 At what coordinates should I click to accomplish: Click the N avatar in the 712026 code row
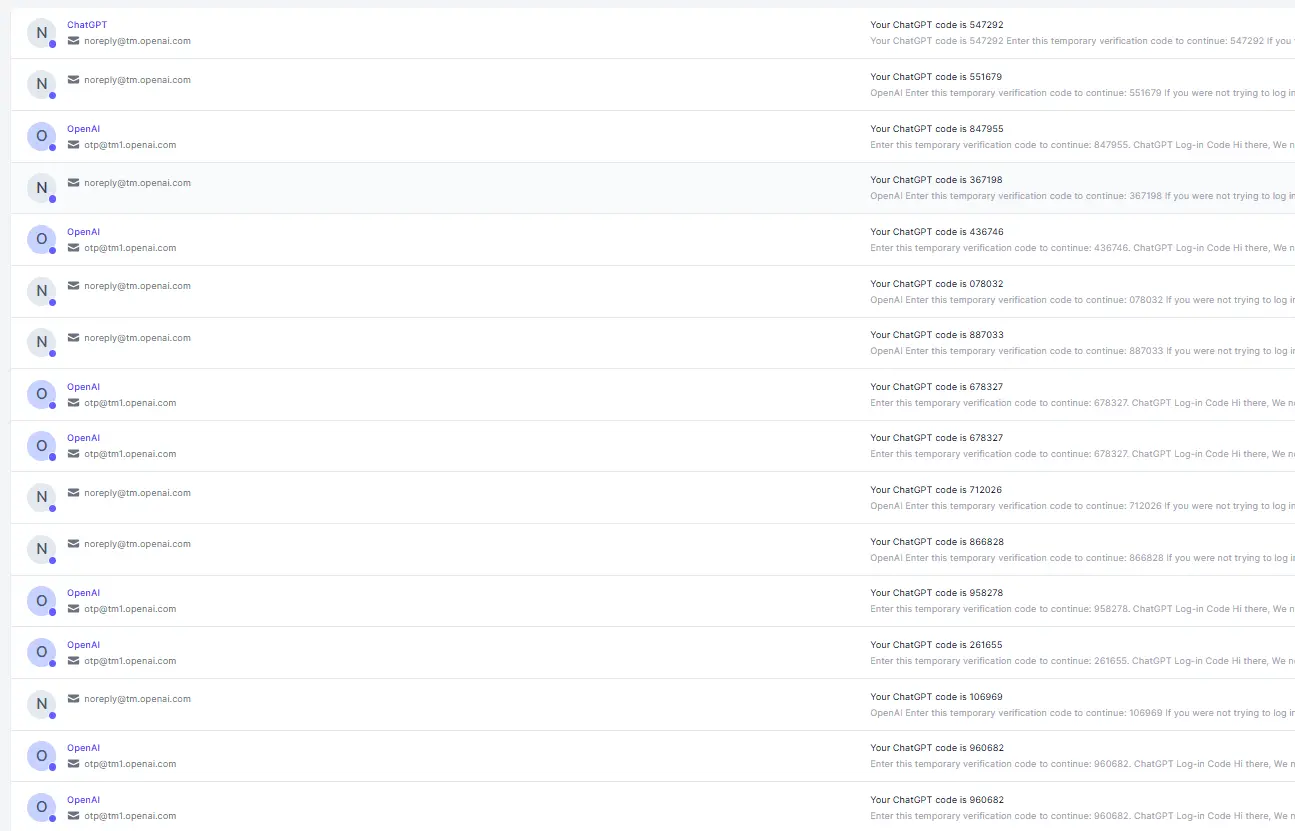click(41, 497)
